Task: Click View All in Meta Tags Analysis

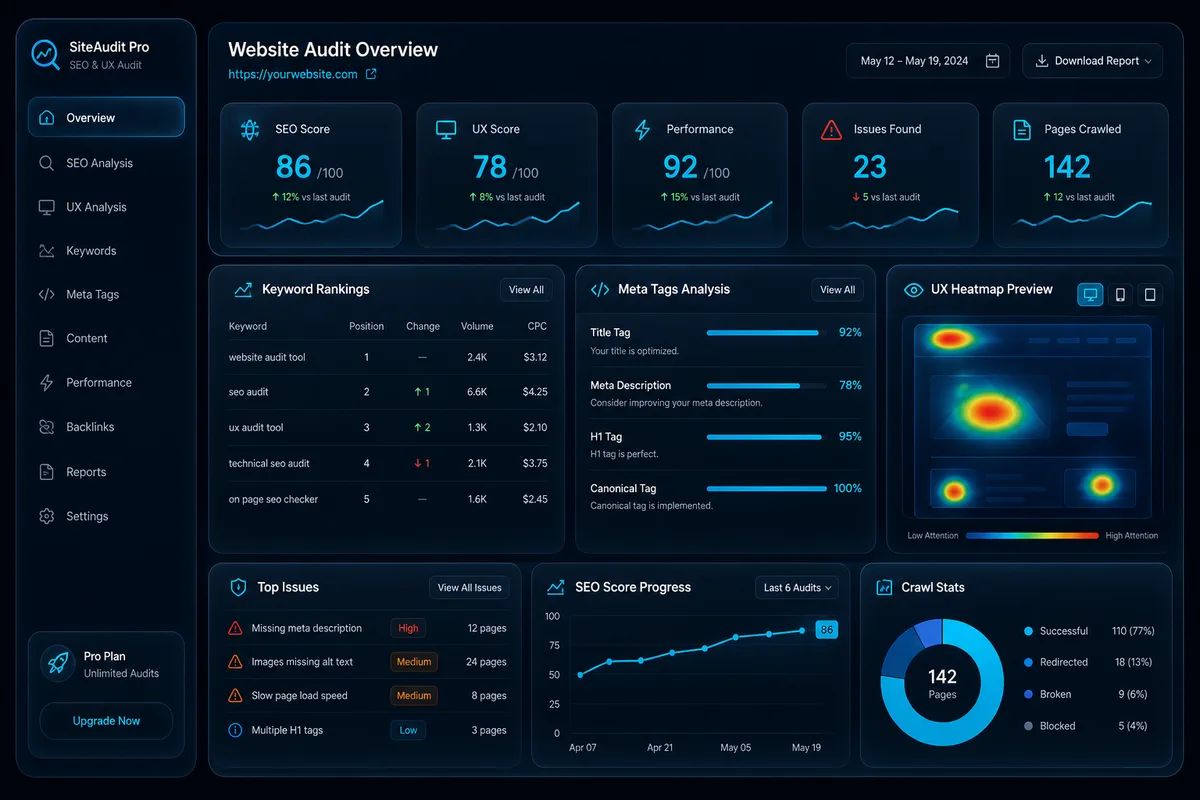Action: pyautogui.click(x=837, y=290)
